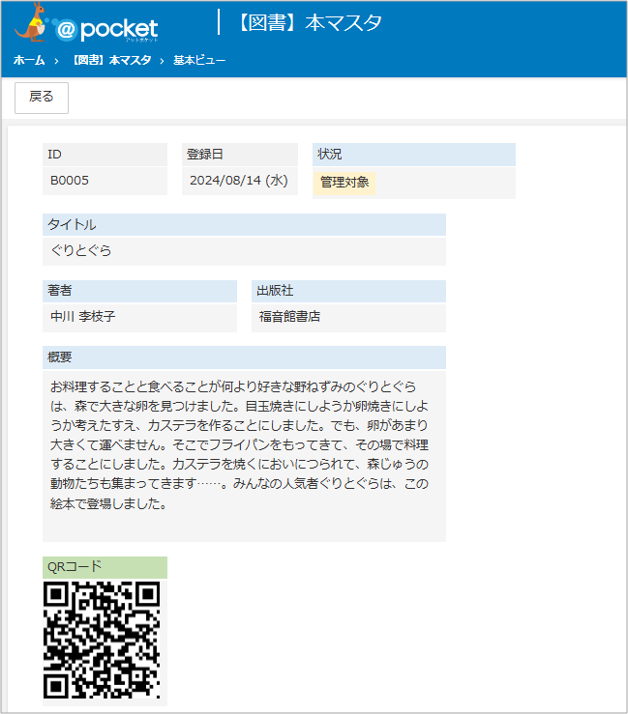Image resolution: width=628 pixels, height=714 pixels.
Task: Click the QR code image
Action: 102,640
